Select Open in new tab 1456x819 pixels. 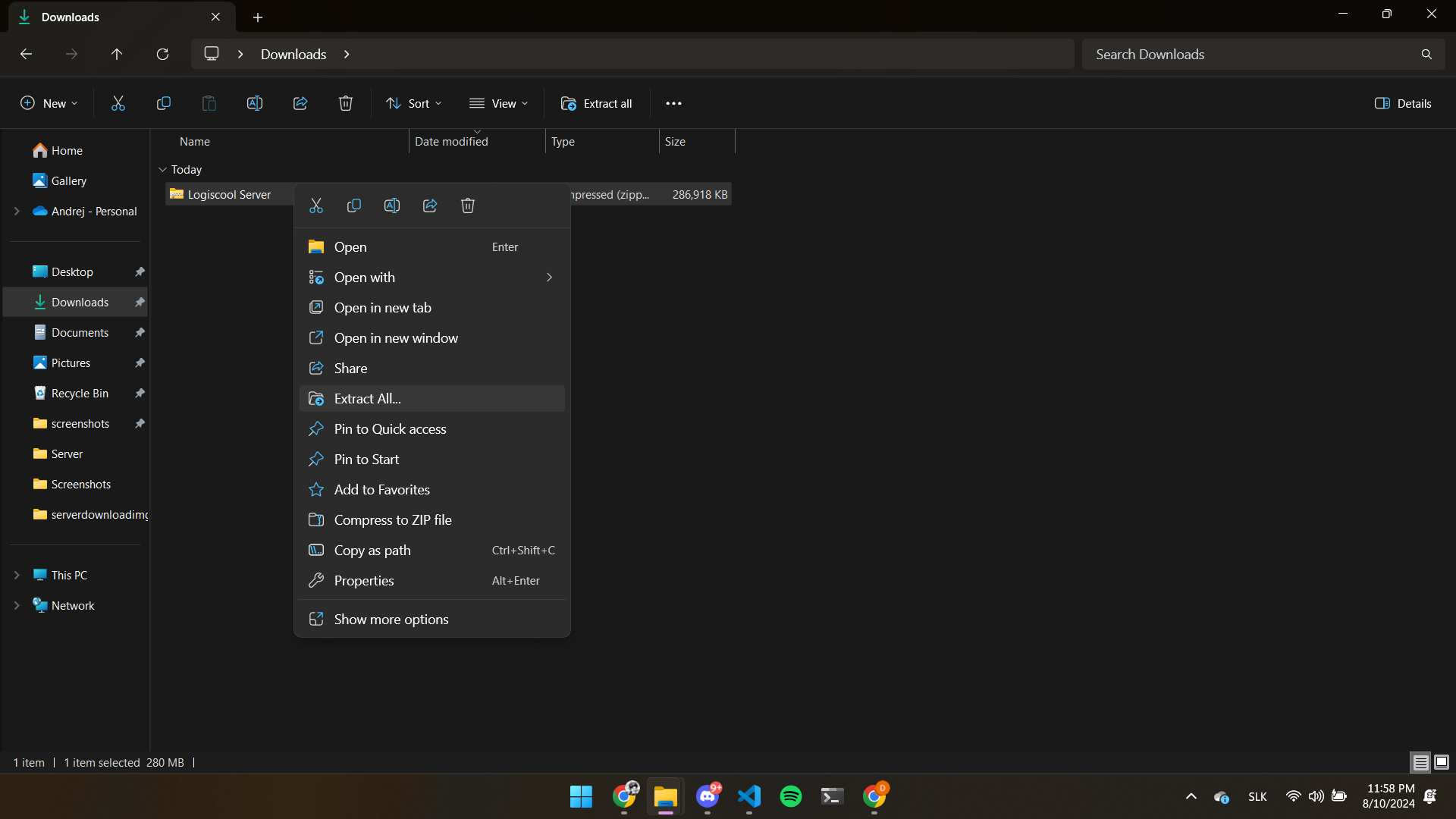pos(432,307)
